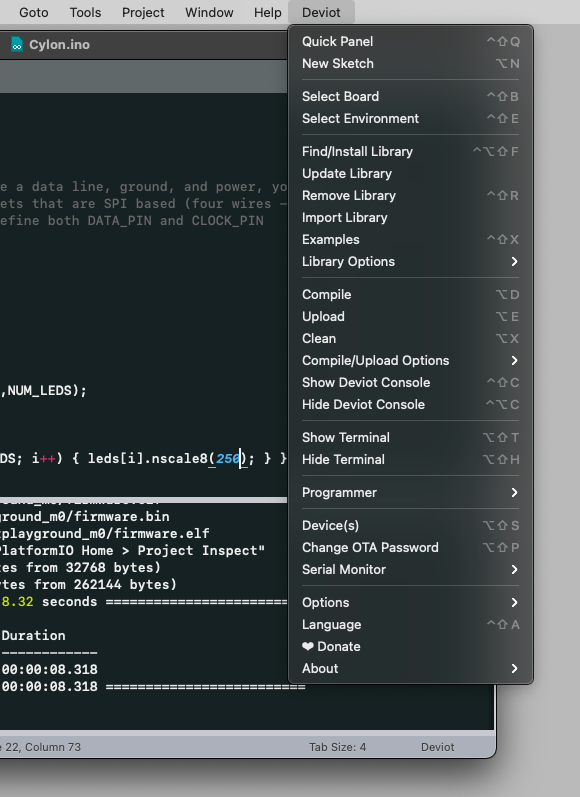
Task: Choose New Sketch
Action: click(410, 64)
